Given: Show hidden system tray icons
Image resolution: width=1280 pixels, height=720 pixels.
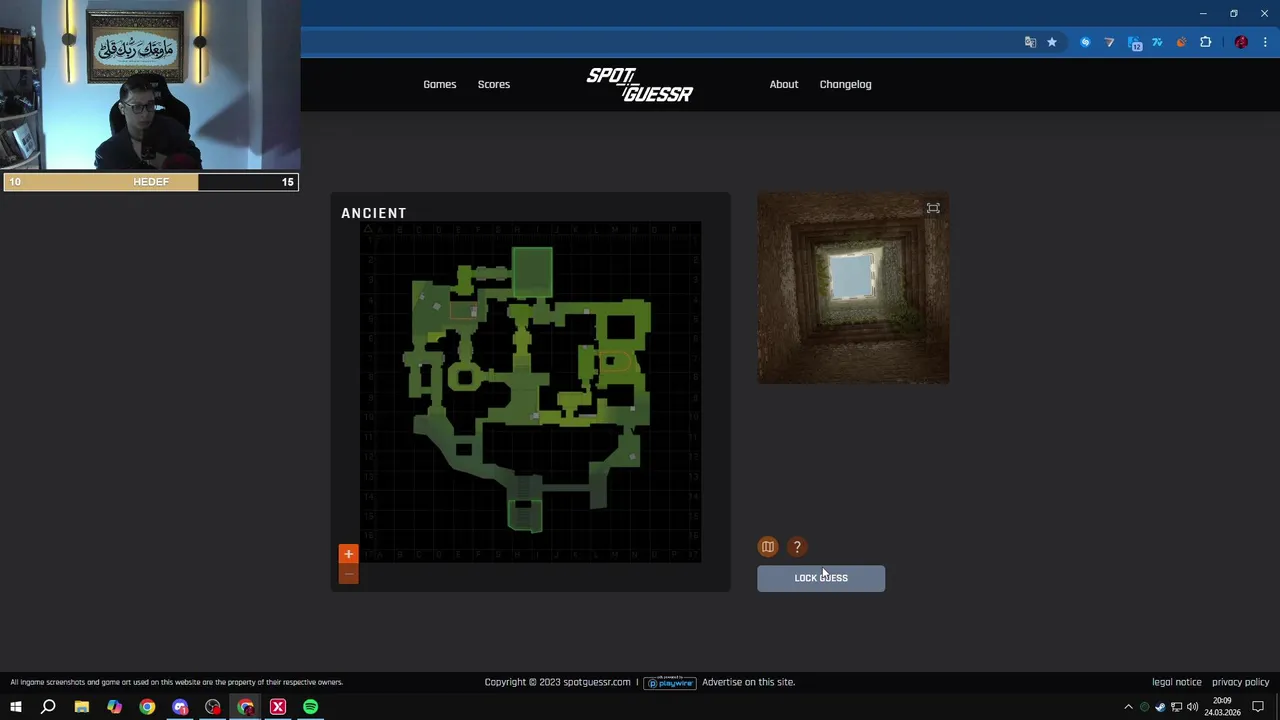Looking at the screenshot, I should (1128, 707).
